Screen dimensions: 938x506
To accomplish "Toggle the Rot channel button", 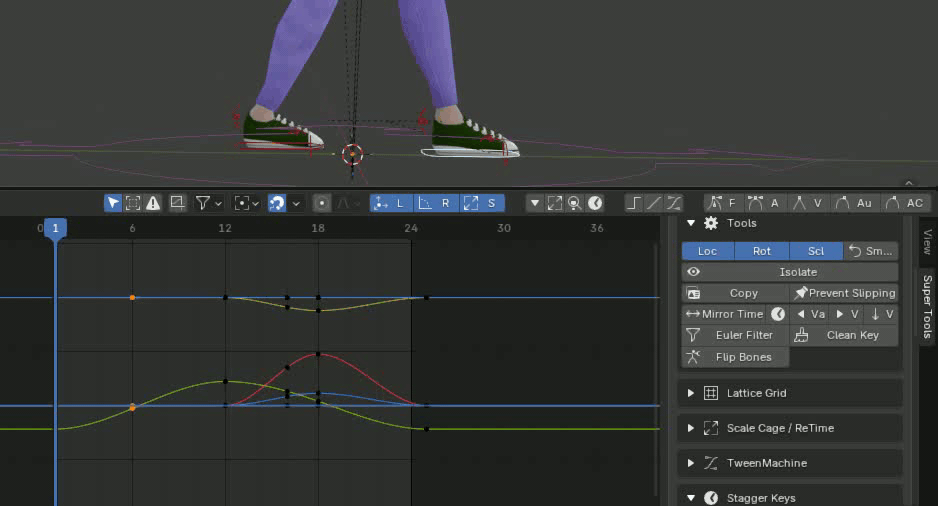I will click(762, 251).
